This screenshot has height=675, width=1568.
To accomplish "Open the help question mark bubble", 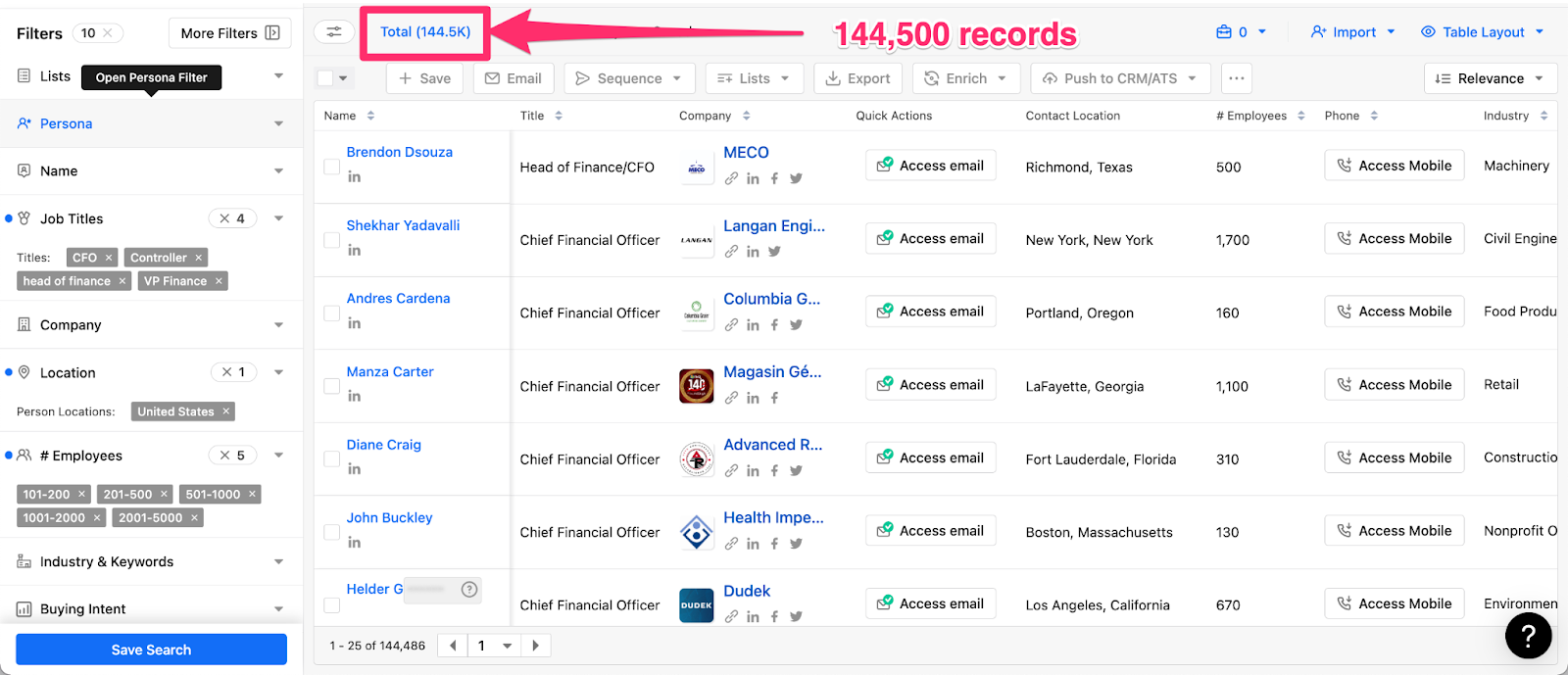I will [1528, 636].
